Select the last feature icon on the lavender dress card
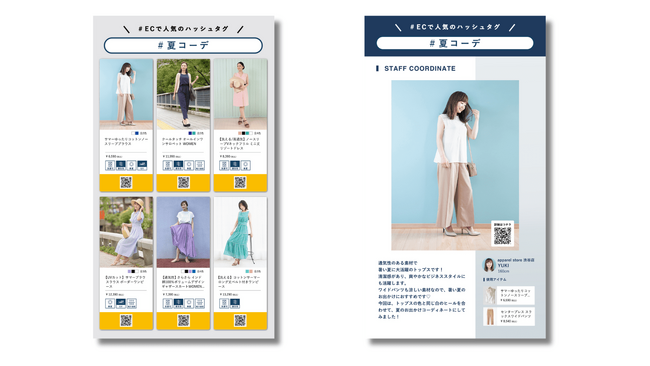 (131, 303)
